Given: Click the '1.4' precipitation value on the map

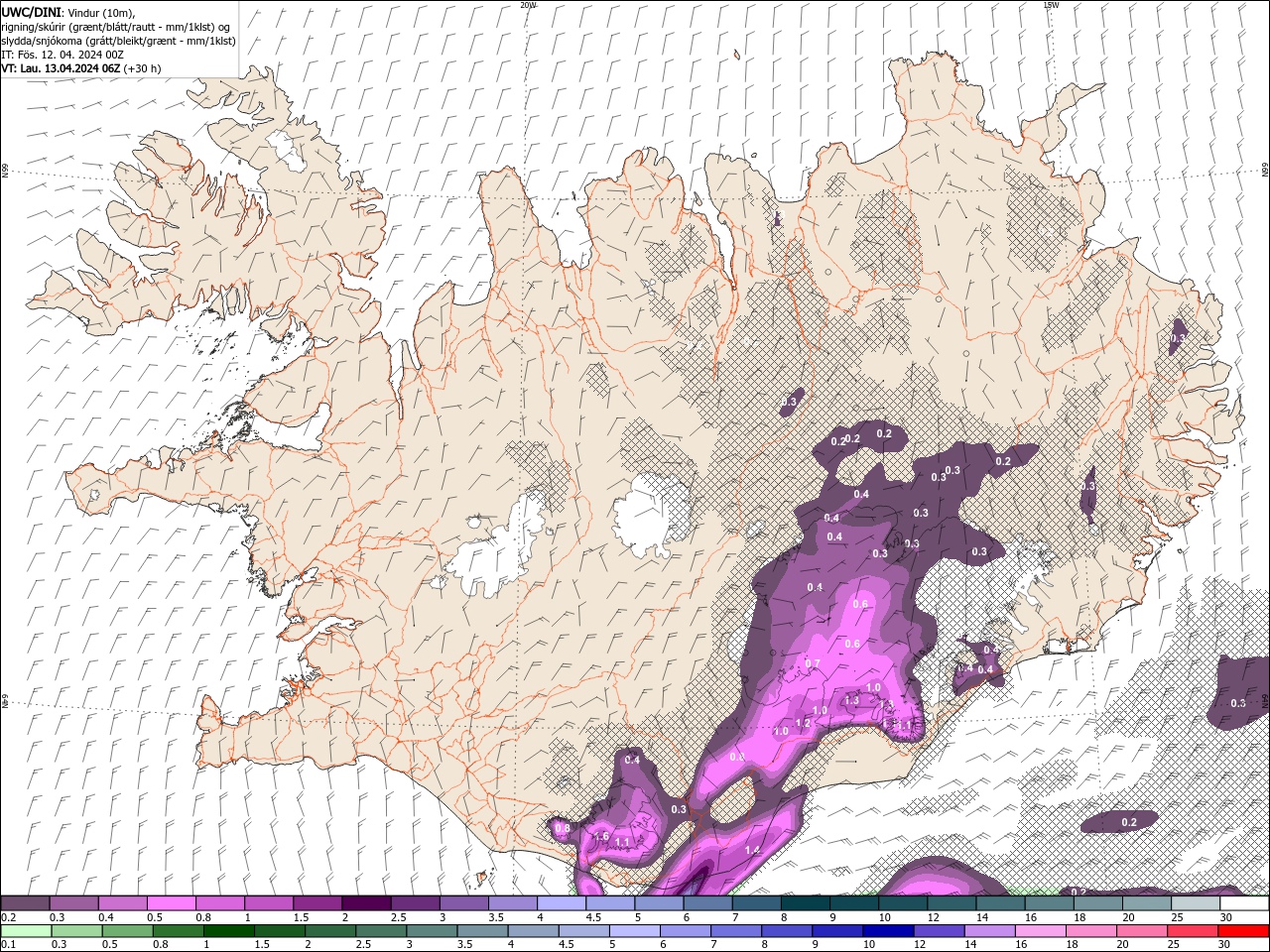Looking at the screenshot, I should [752, 850].
